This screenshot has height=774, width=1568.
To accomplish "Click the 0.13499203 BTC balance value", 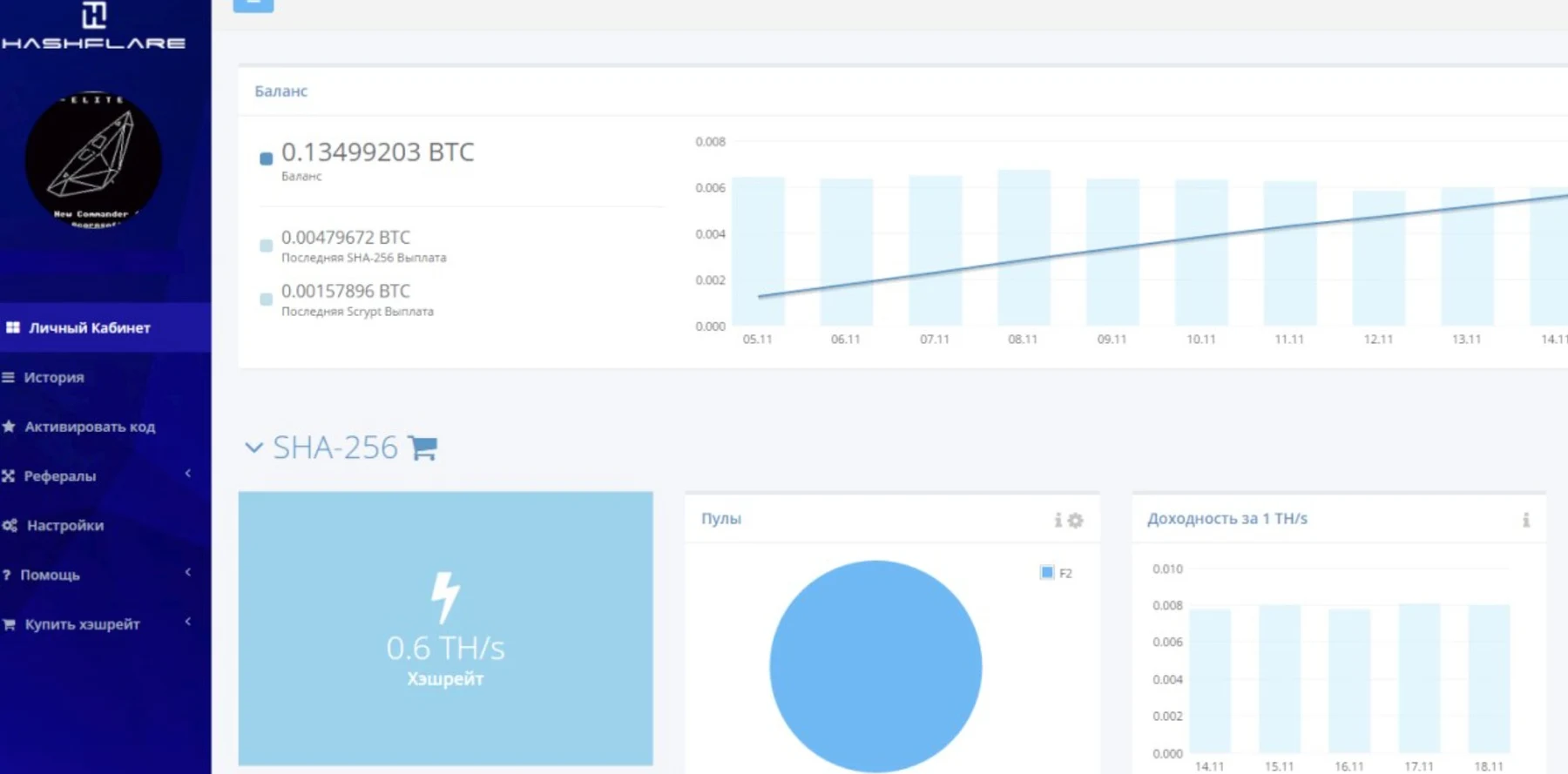I will point(377,152).
